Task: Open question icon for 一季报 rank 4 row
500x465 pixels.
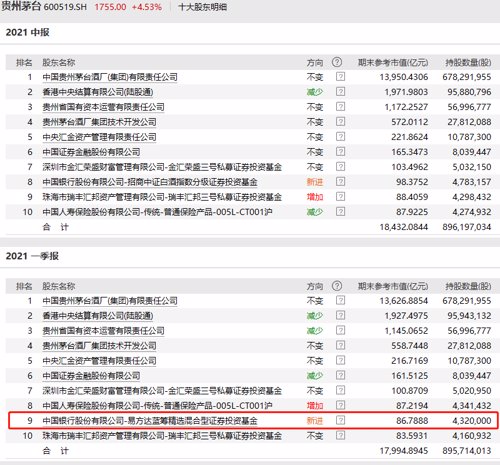Action: [340, 345]
